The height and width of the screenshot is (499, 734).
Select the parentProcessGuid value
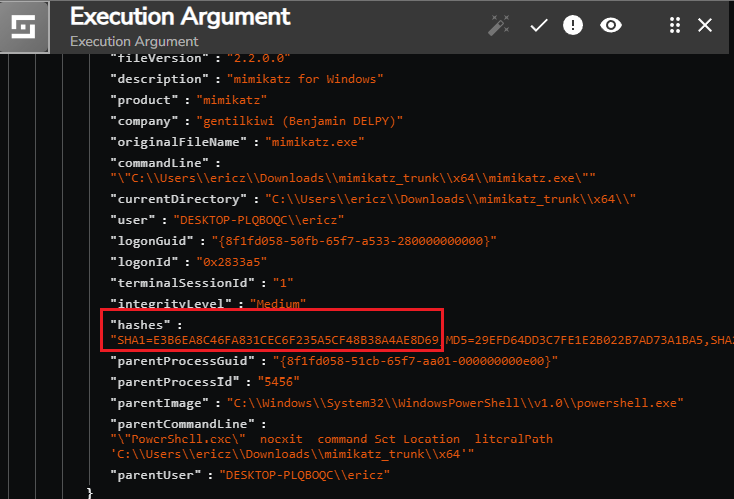tap(415, 361)
